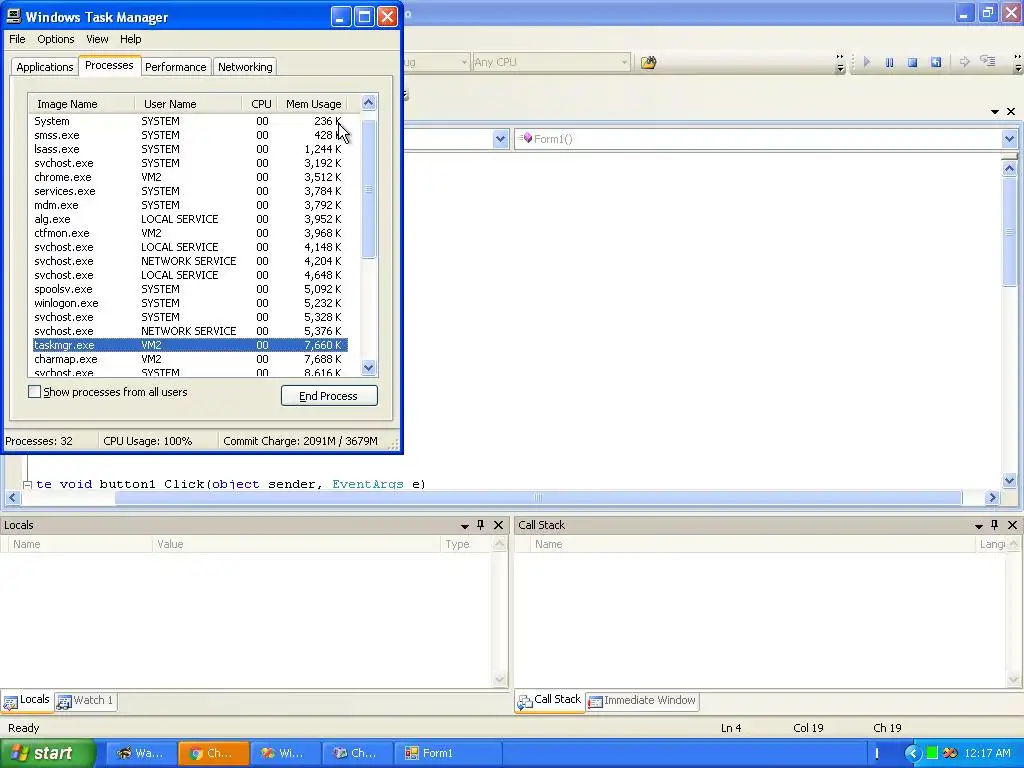
Task: Click the Show Next Statement arrow icon
Action: [964, 62]
